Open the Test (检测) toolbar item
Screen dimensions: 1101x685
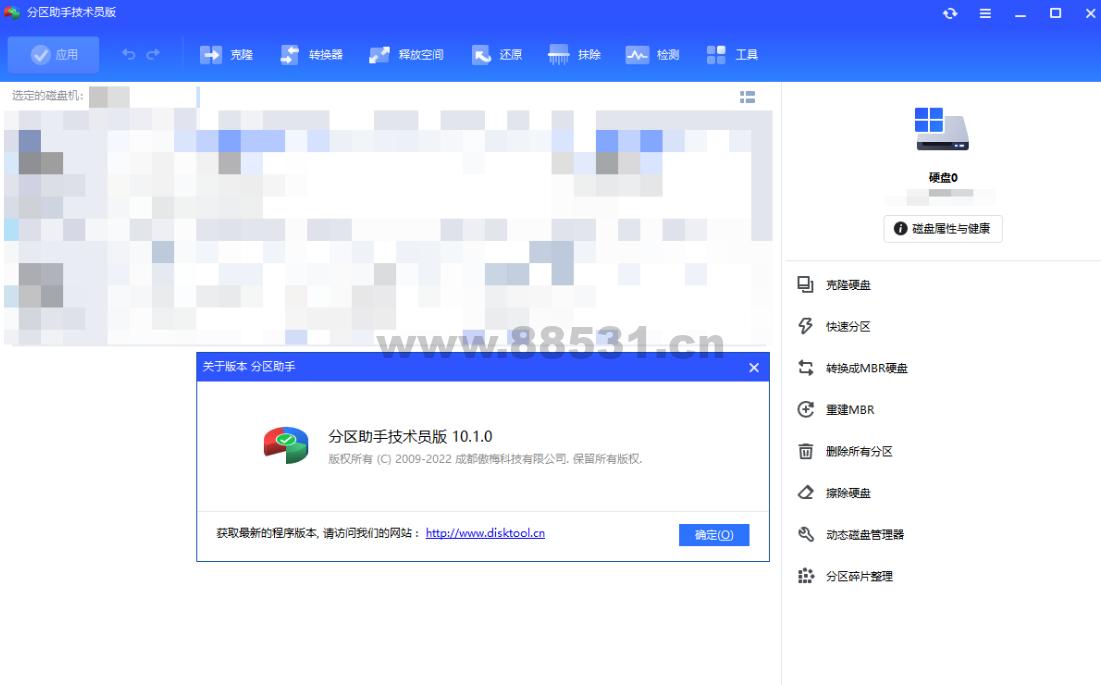coord(652,55)
